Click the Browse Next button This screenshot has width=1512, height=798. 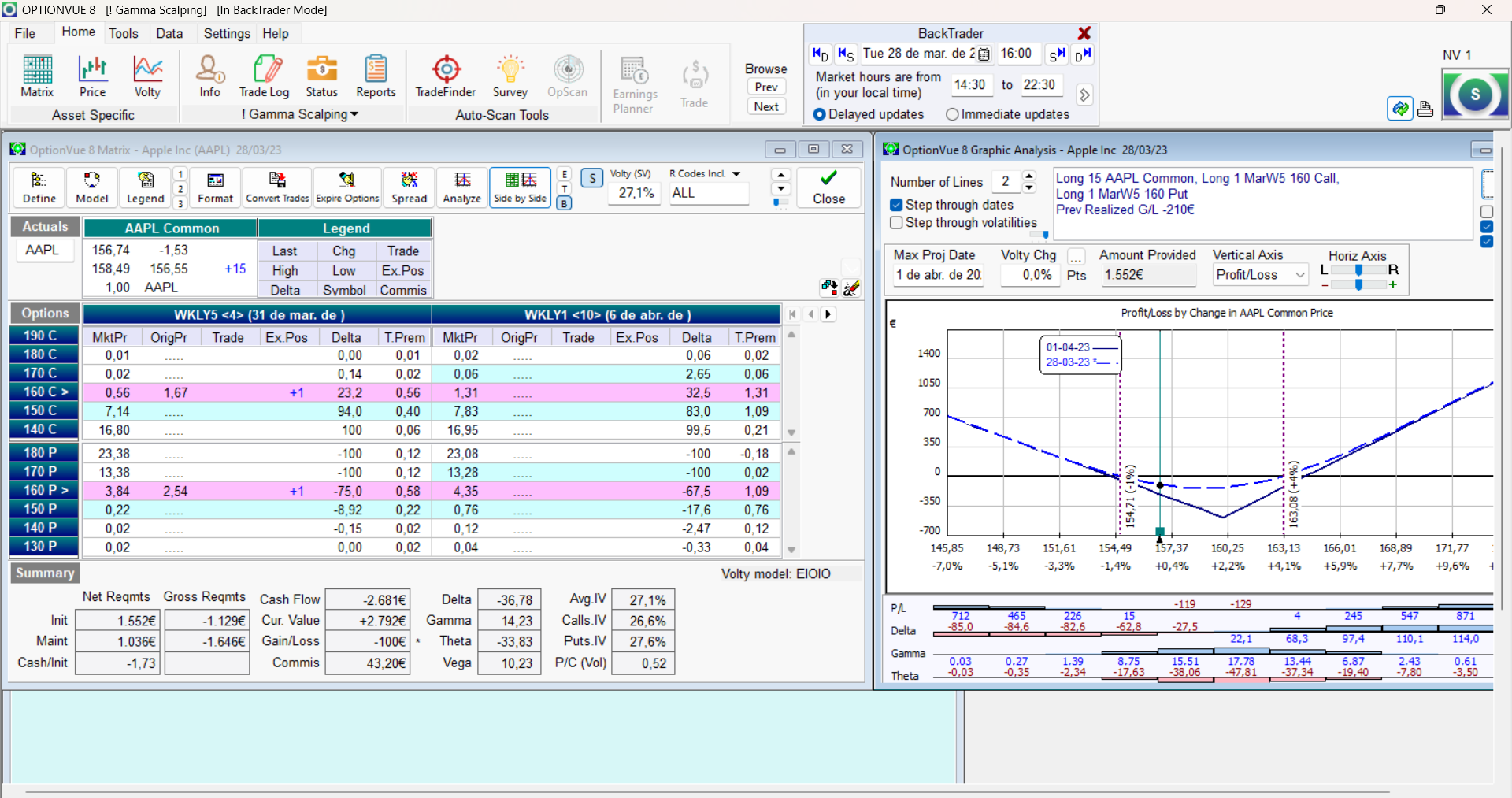(x=766, y=106)
